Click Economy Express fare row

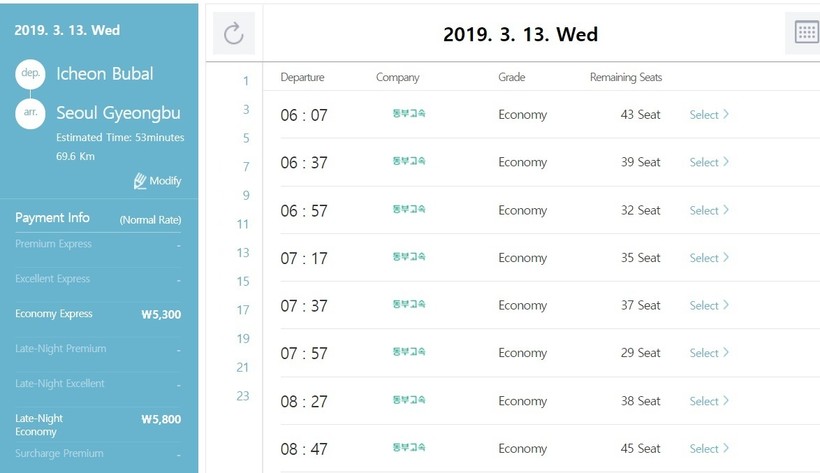(x=98, y=314)
